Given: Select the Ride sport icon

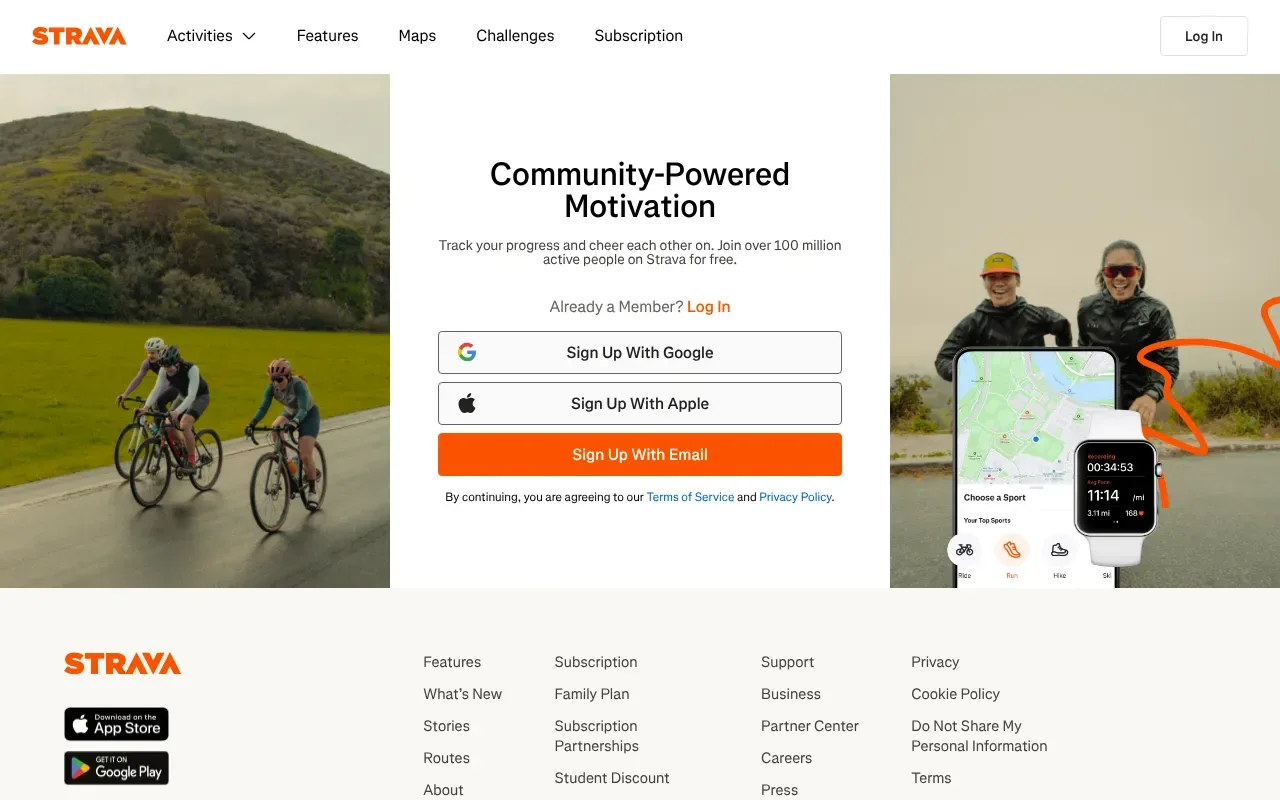Looking at the screenshot, I should (964, 549).
